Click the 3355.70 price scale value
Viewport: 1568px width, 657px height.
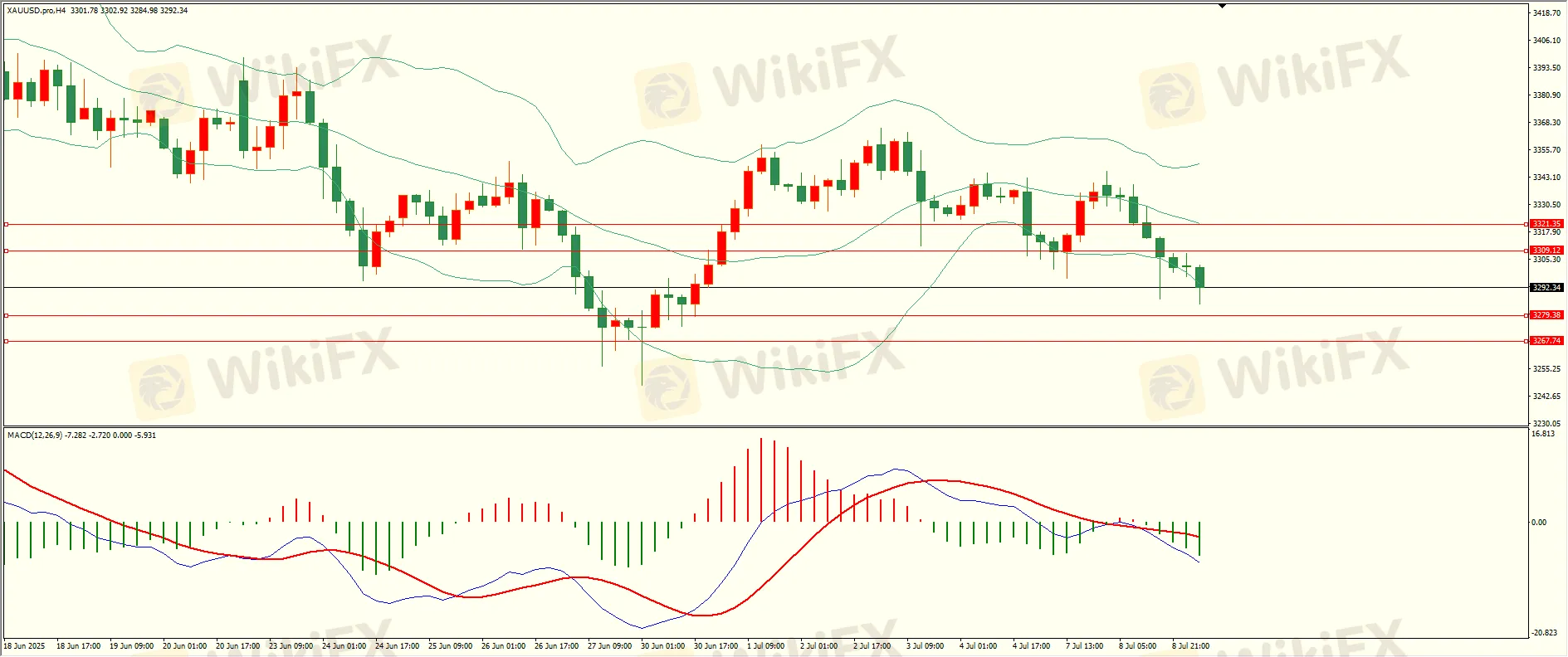point(1546,150)
